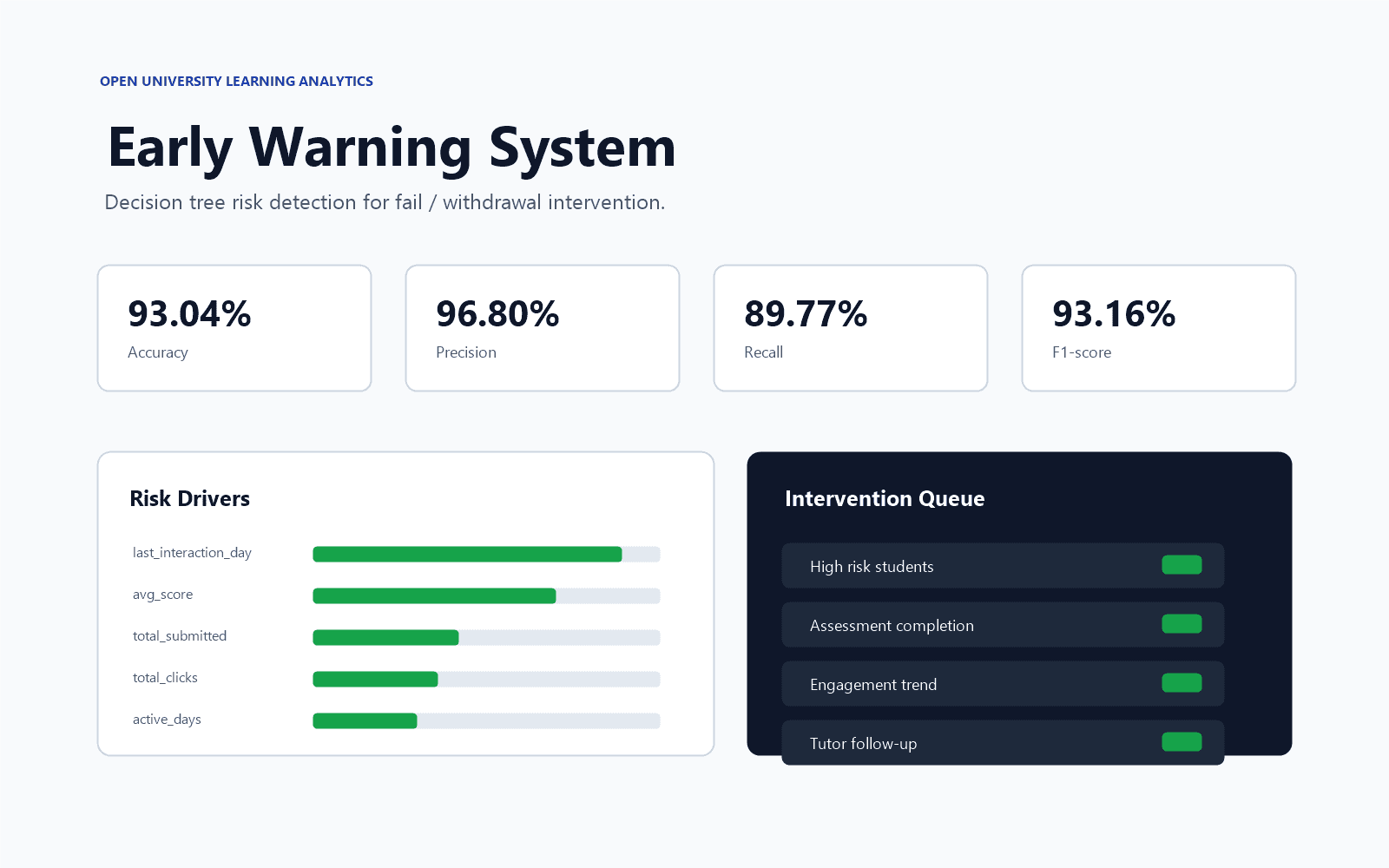The width and height of the screenshot is (1389, 868).
Task: Click the Risk Drivers heading
Action: click(x=190, y=498)
